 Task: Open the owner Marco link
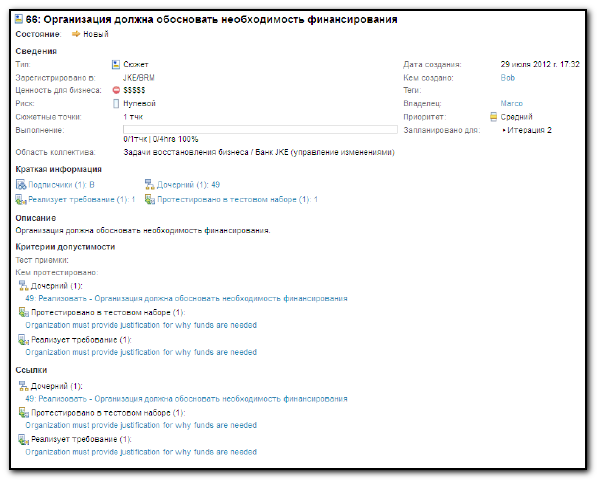click(511, 104)
